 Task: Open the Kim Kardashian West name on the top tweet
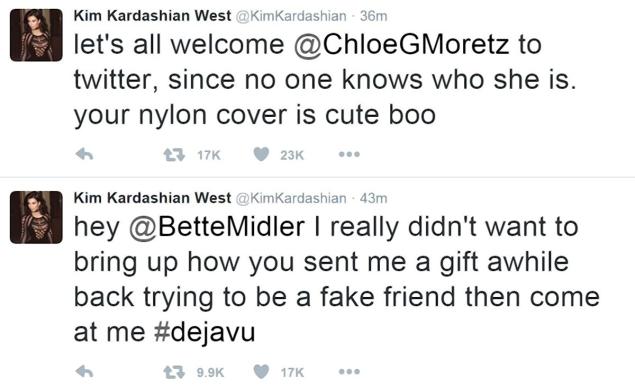[152, 16]
